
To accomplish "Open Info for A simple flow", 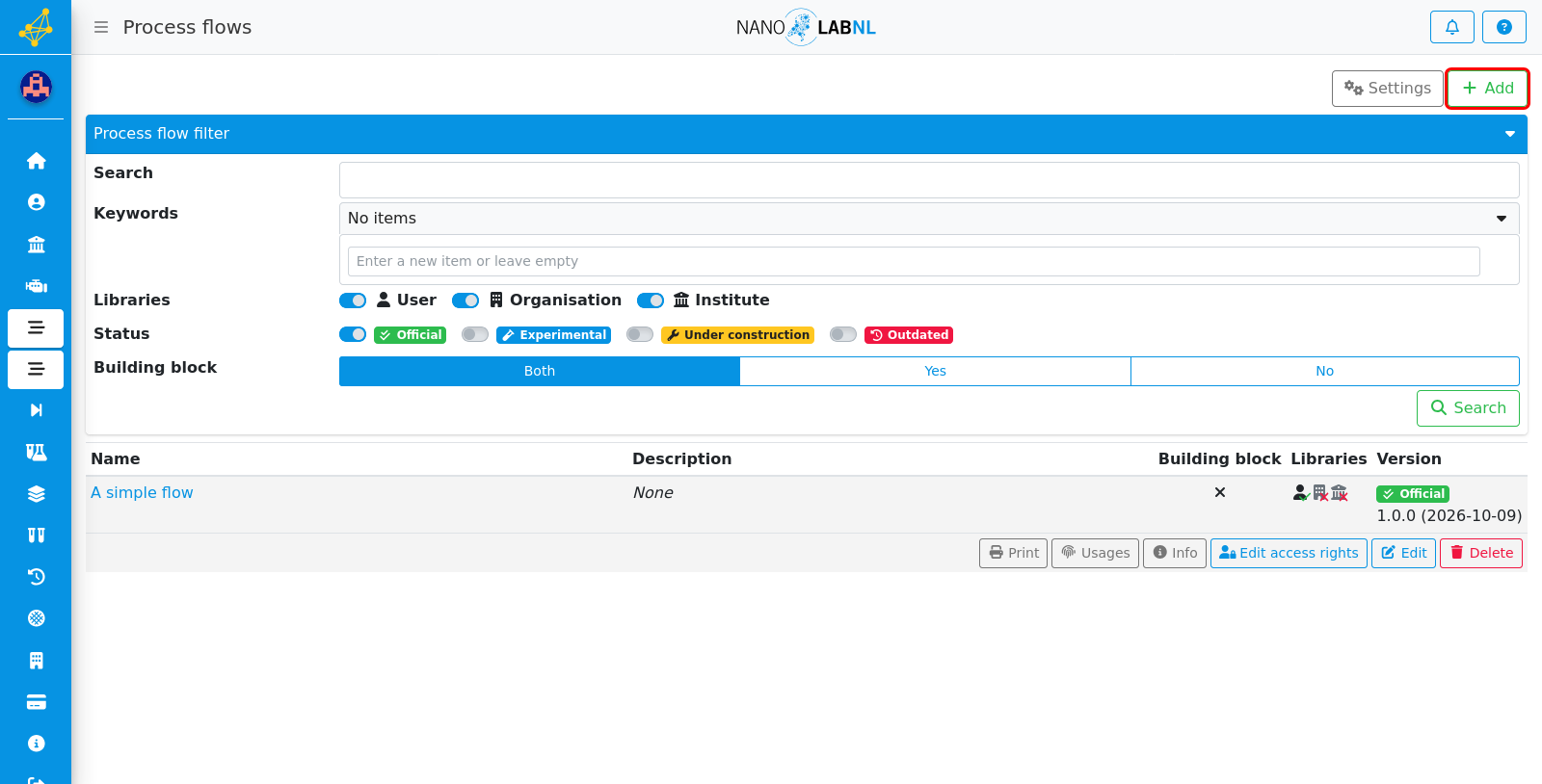I will pyautogui.click(x=1175, y=553).
